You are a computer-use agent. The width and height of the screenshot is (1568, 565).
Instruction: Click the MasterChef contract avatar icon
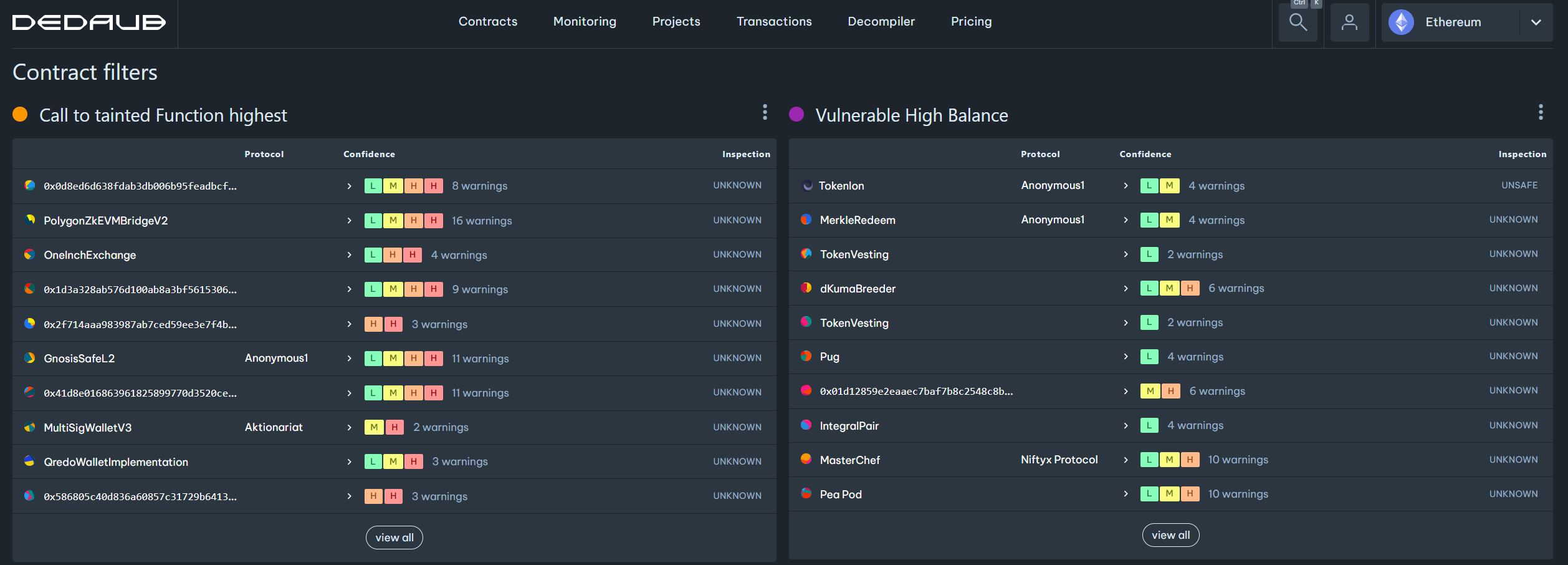(806, 460)
